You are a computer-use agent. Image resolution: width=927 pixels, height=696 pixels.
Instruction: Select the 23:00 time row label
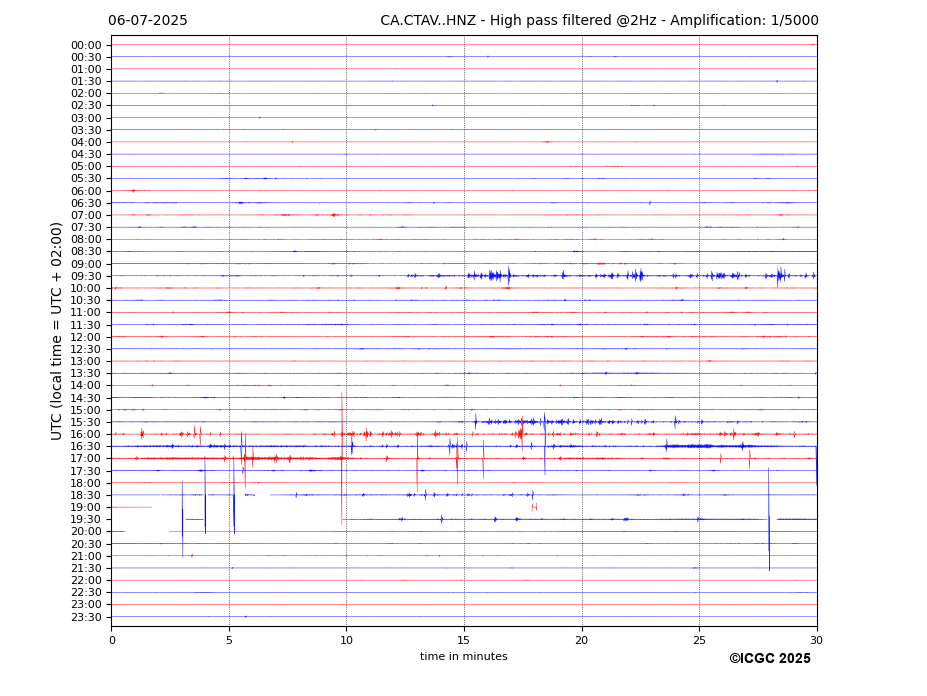click(x=86, y=605)
